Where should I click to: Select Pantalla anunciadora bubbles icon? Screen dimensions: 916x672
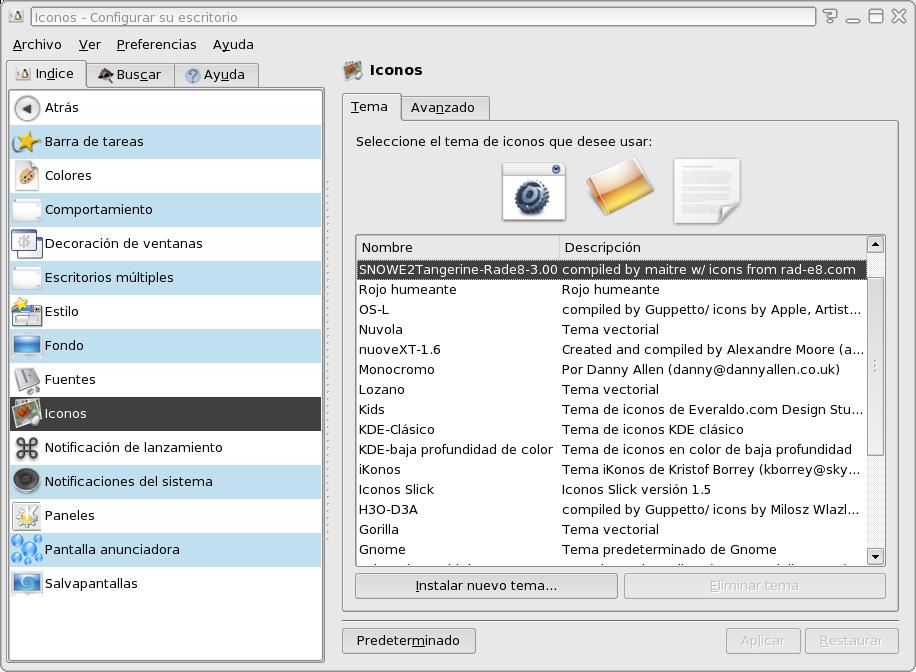[x=26, y=549]
